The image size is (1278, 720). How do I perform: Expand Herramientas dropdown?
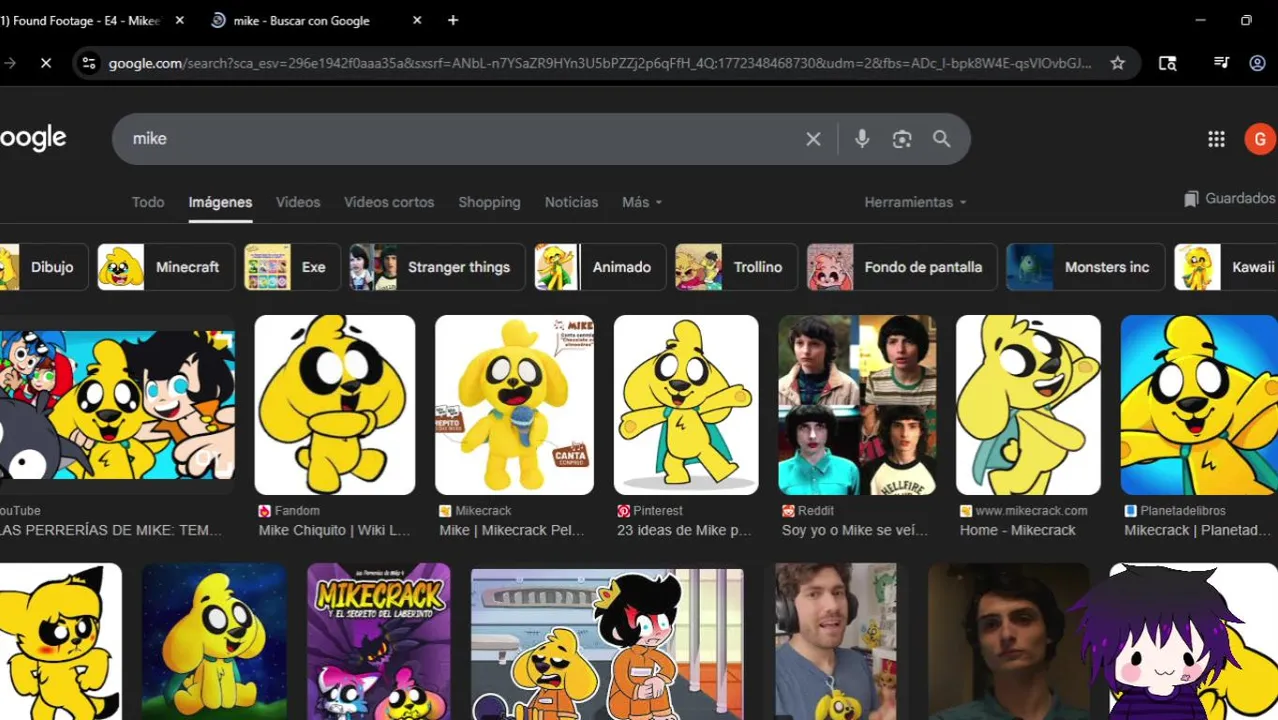click(x=915, y=202)
